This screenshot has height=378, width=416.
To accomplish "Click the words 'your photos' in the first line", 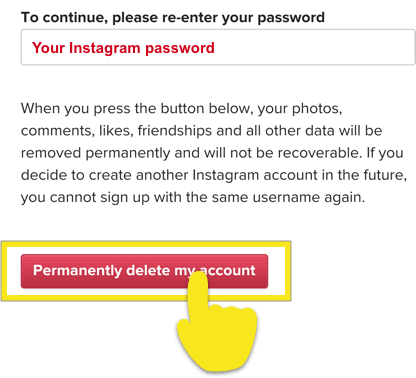I will 300,109.
